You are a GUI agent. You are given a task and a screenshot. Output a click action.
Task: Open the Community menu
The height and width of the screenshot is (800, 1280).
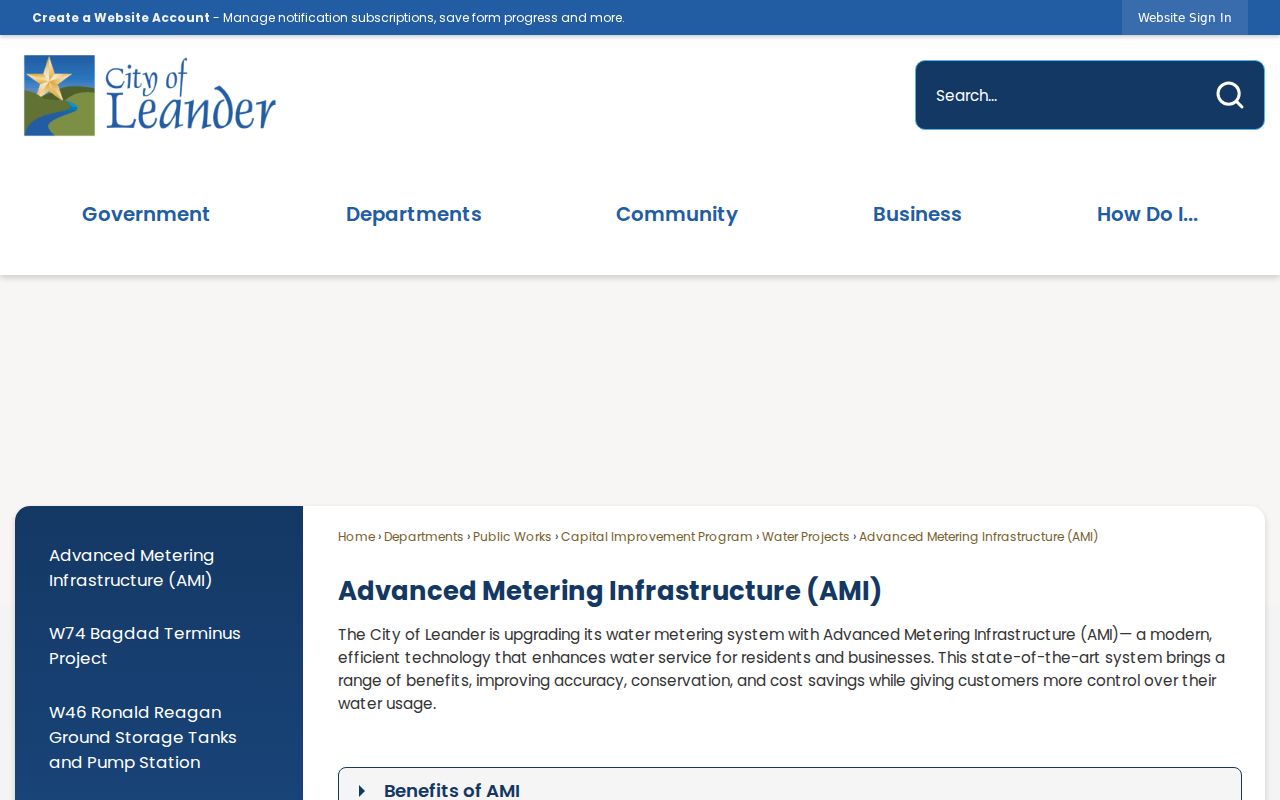[677, 214]
